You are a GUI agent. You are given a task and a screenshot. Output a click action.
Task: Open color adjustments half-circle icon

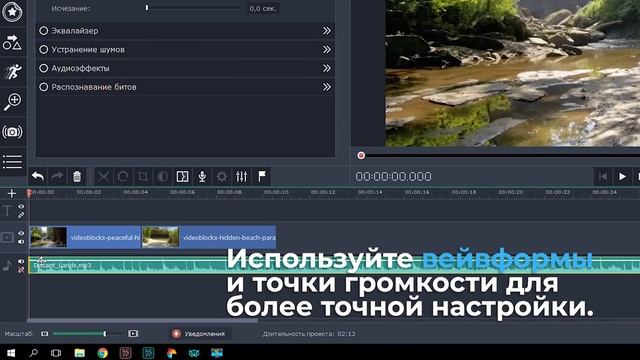[x=162, y=176]
